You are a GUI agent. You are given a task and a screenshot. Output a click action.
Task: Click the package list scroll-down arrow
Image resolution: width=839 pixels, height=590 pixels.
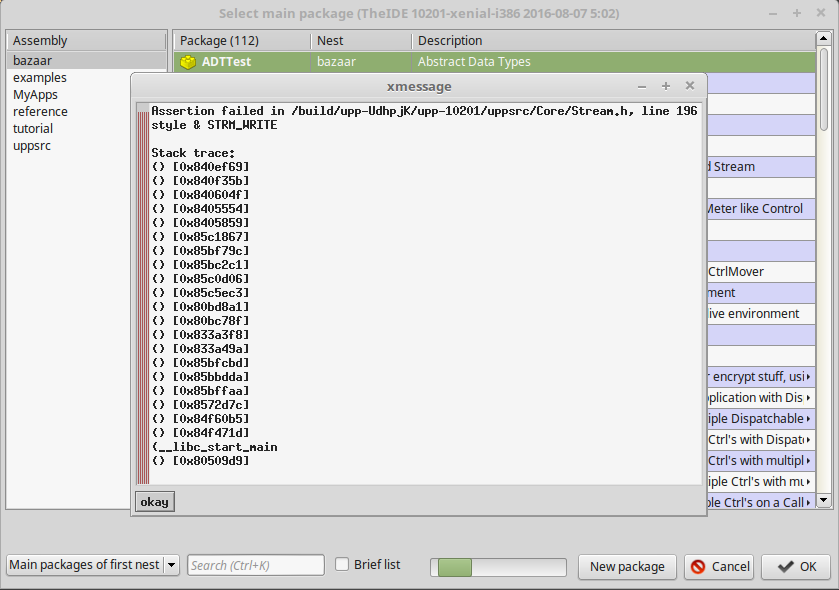(x=824, y=500)
